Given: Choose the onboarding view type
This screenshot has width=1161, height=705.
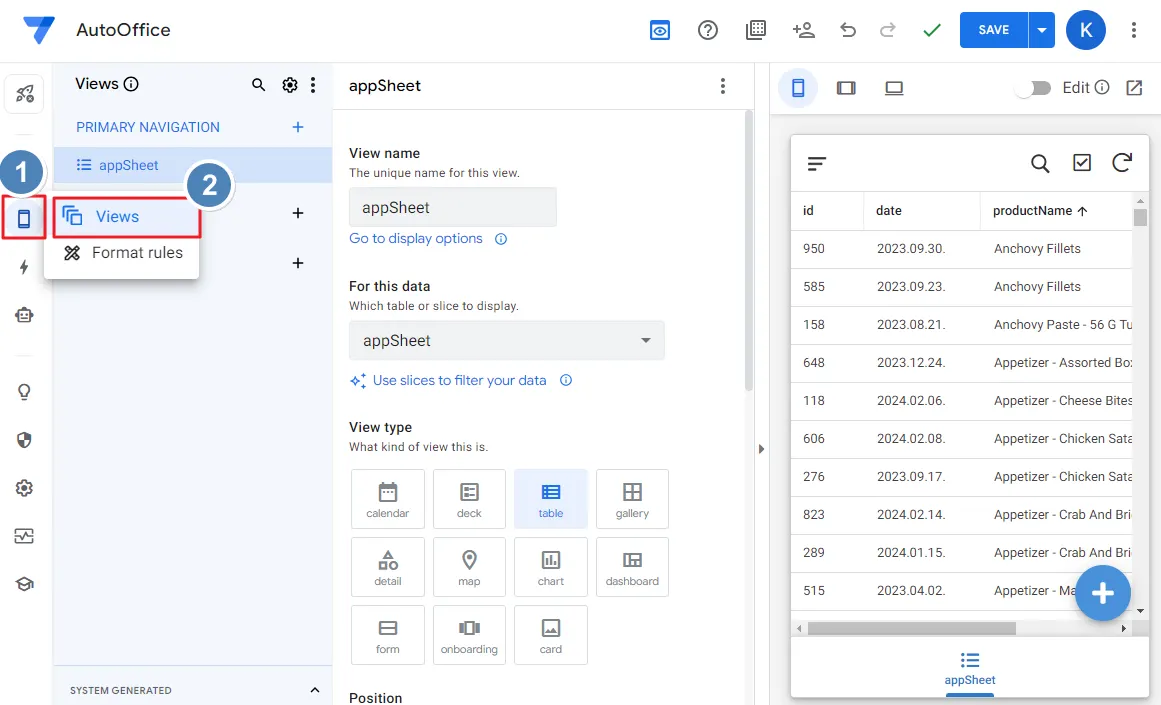Looking at the screenshot, I should pyautogui.click(x=469, y=635).
